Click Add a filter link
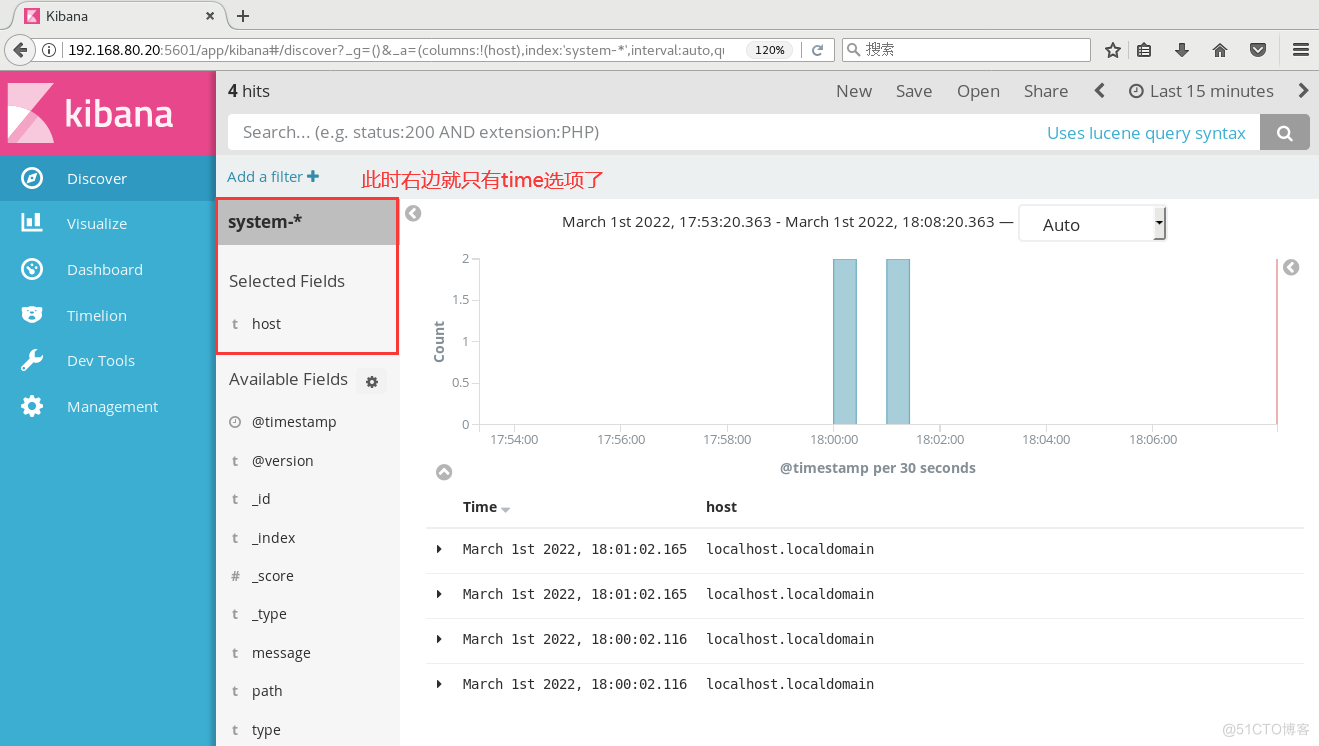The height and width of the screenshot is (746, 1319). point(273,176)
